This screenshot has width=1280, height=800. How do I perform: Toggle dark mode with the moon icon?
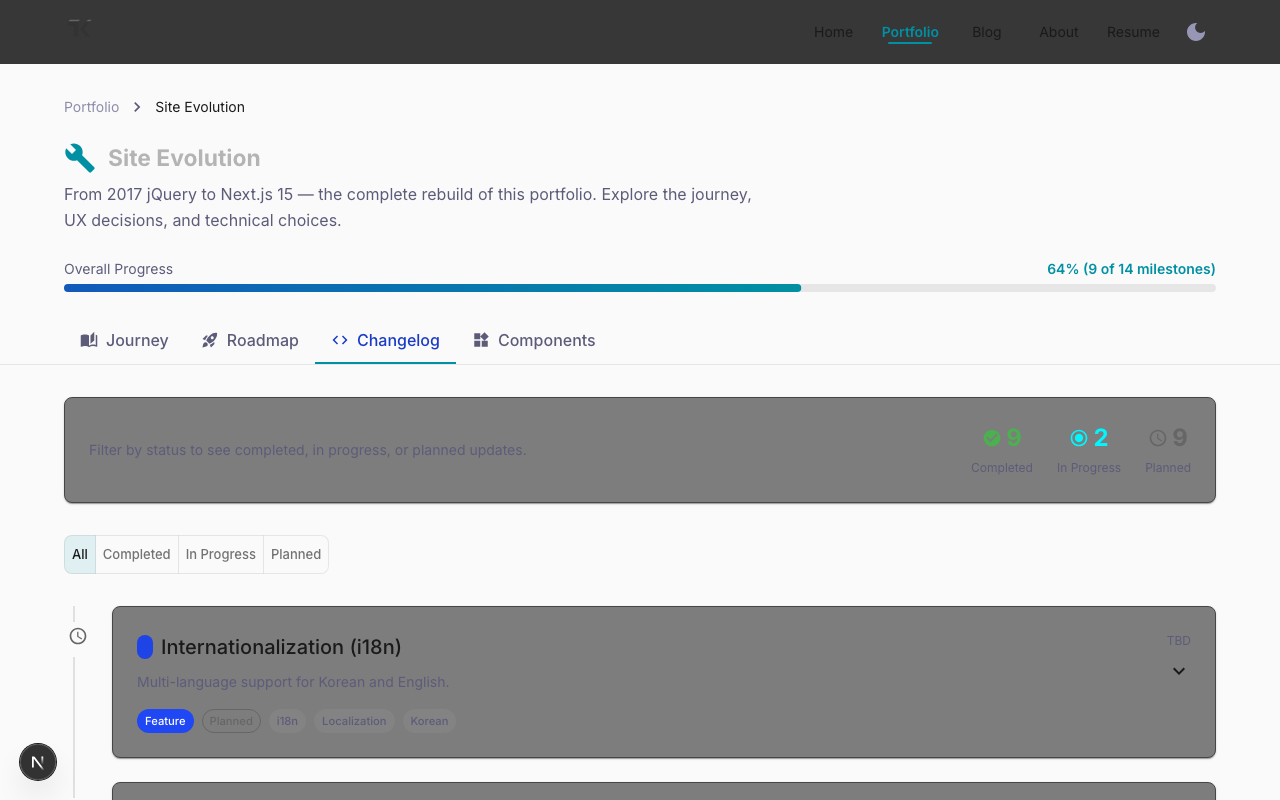pyautogui.click(x=1195, y=32)
